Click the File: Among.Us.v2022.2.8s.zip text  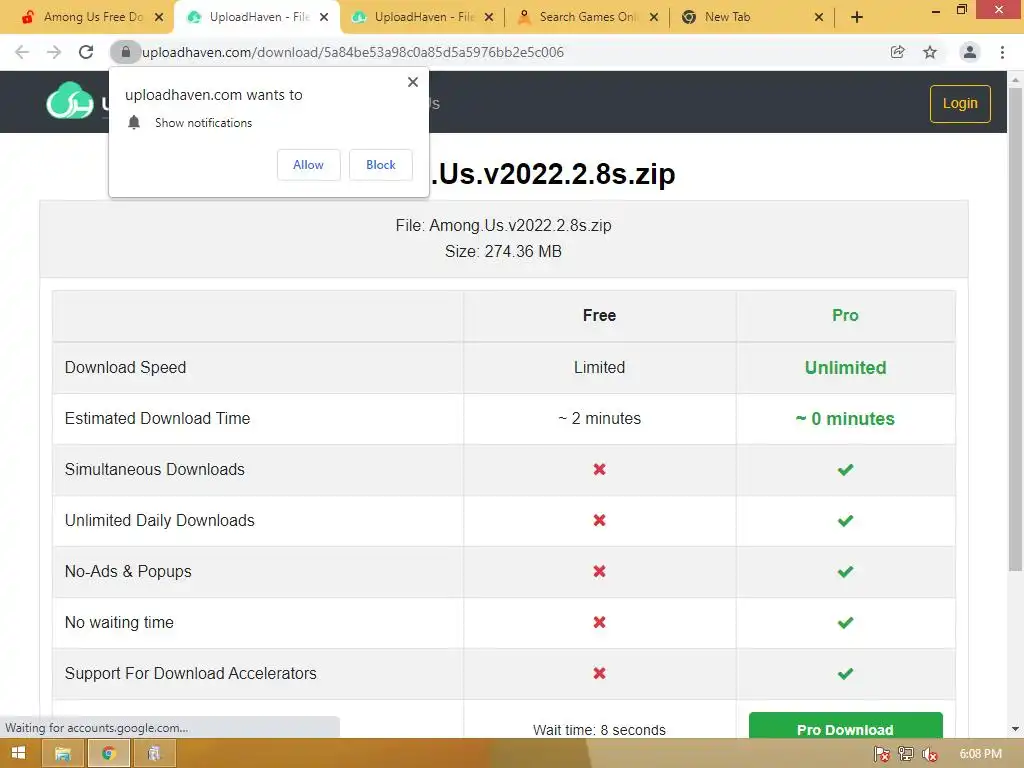pyautogui.click(x=504, y=225)
